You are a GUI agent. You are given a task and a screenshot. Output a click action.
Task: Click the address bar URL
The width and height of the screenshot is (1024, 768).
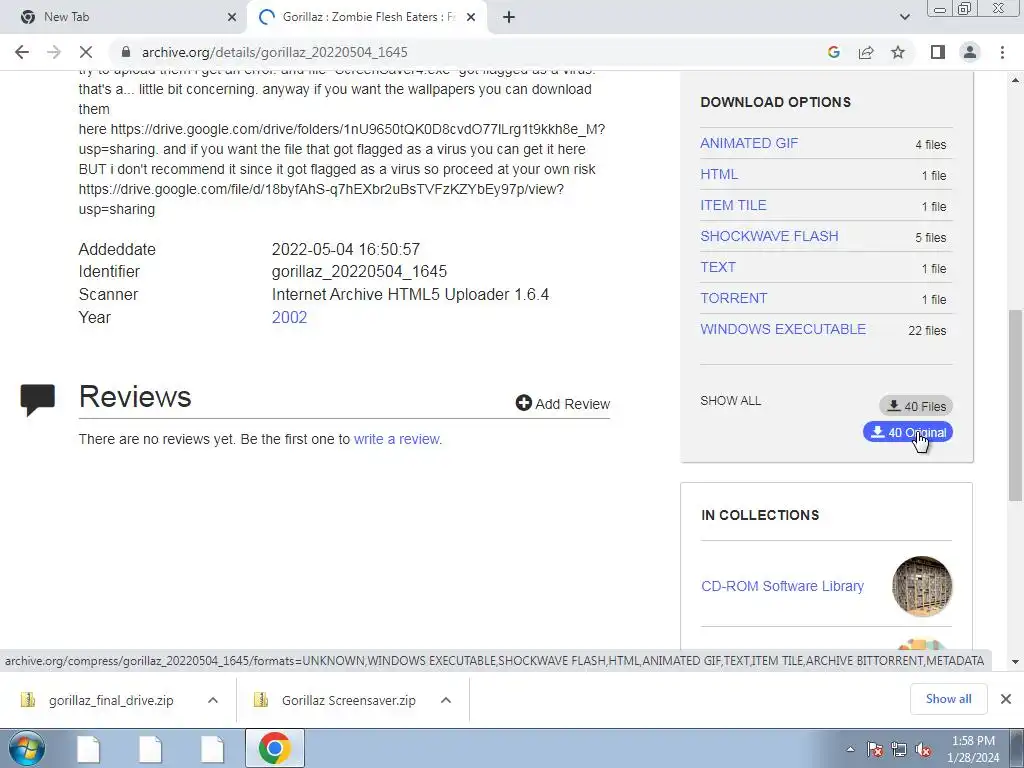pos(274,52)
